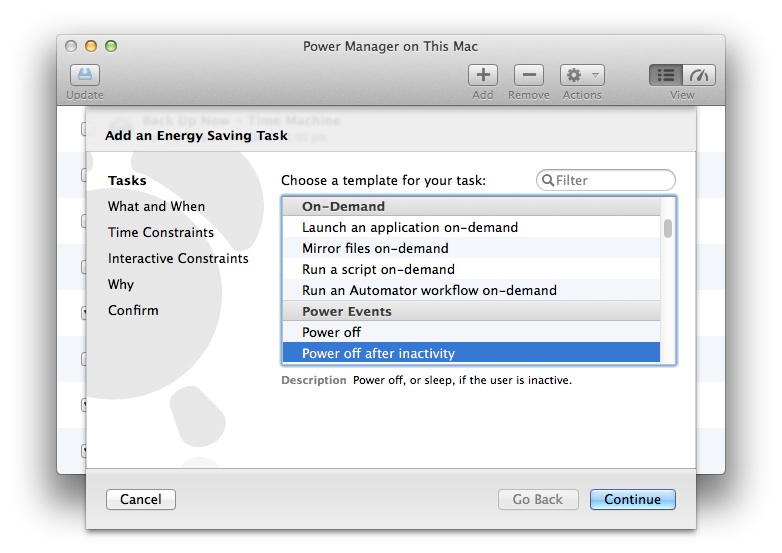Switch to list view icon

pyautogui.click(x=665, y=75)
